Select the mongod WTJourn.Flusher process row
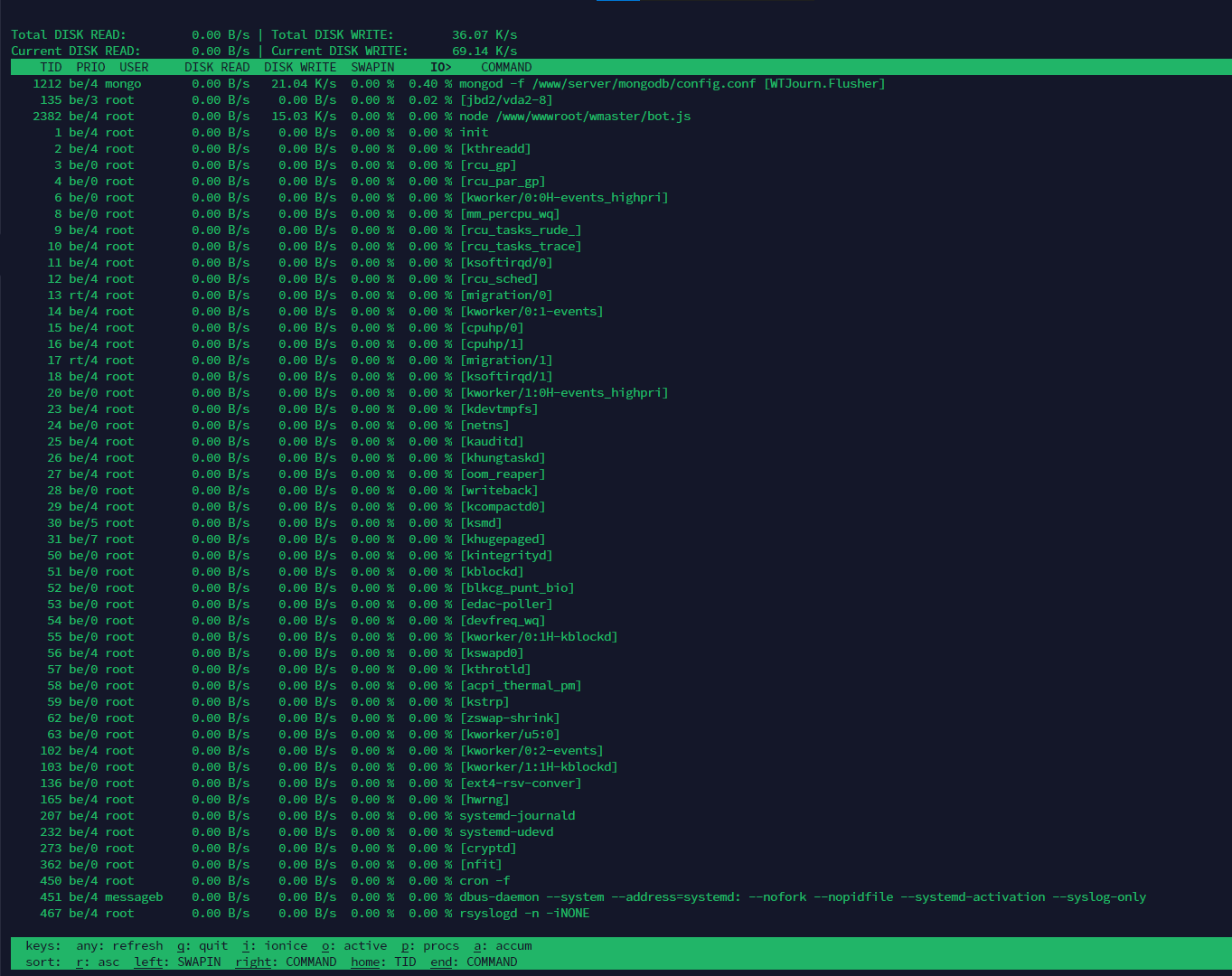The height and width of the screenshot is (976, 1232). coord(672,83)
